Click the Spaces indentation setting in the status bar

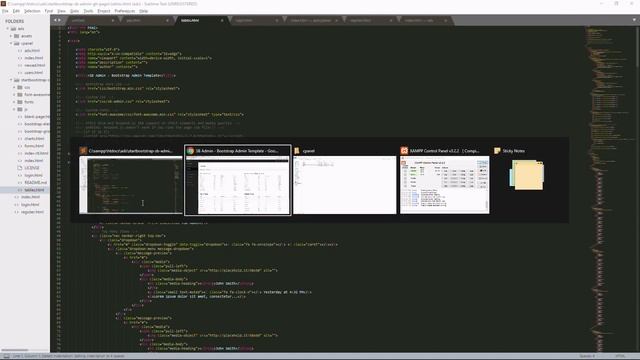coord(587,356)
